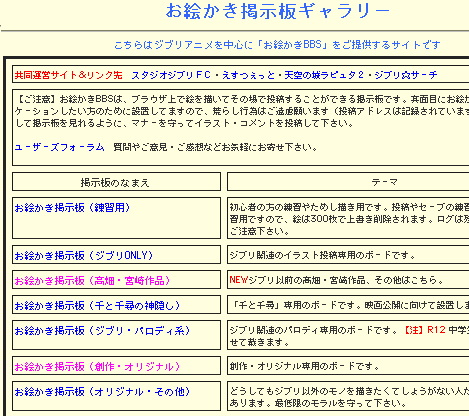
Task: Open お絵かき掲示板（千と千尋の神隠し）
Action: coord(97,305)
